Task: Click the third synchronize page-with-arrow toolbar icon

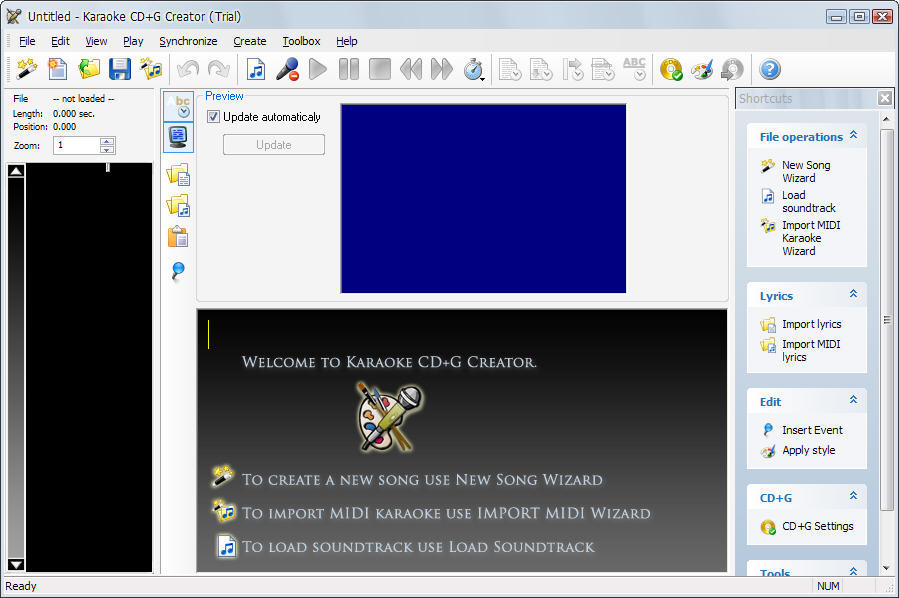Action: tap(572, 69)
